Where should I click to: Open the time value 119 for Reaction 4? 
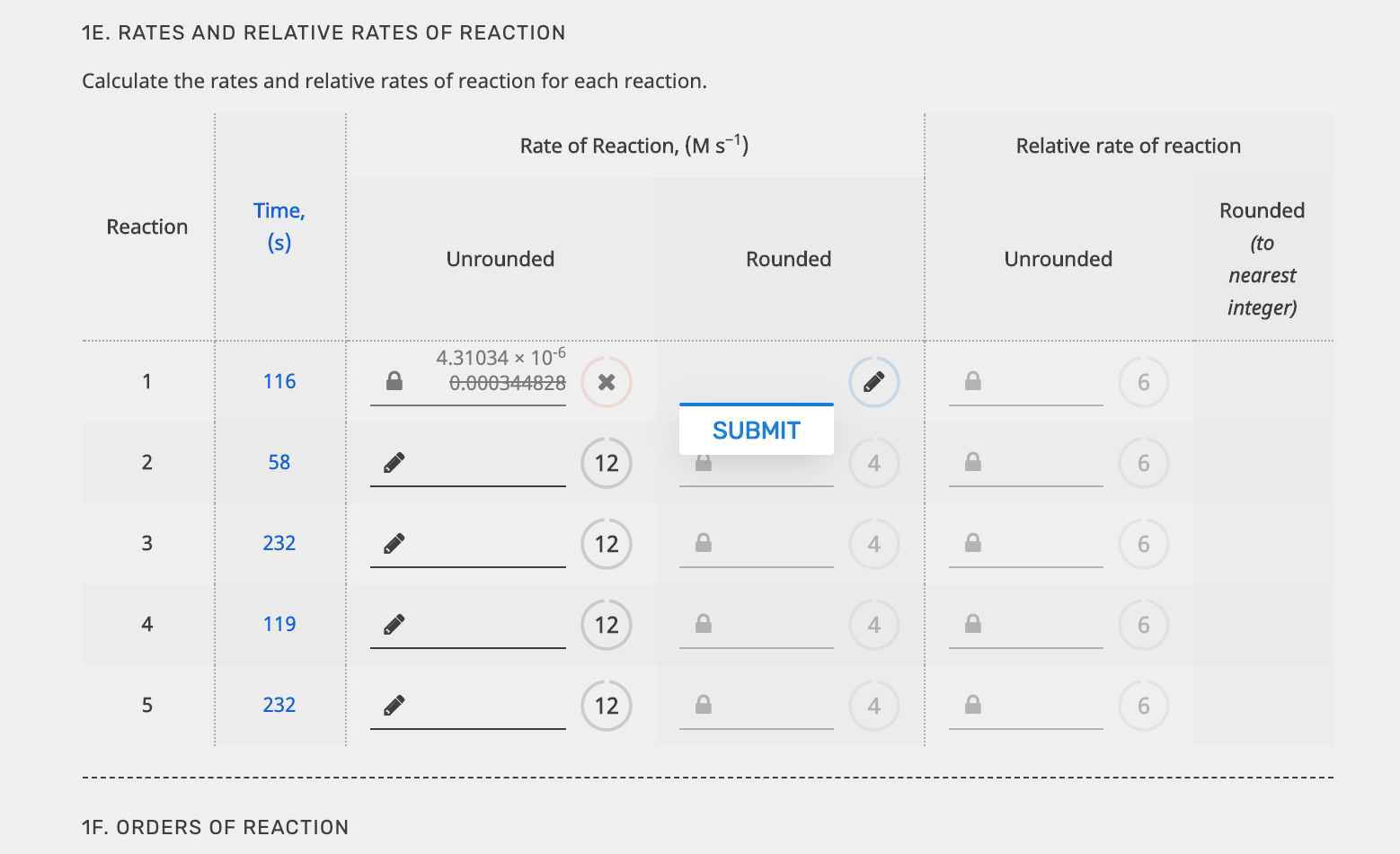pyautogui.click(x=279, y=623)
